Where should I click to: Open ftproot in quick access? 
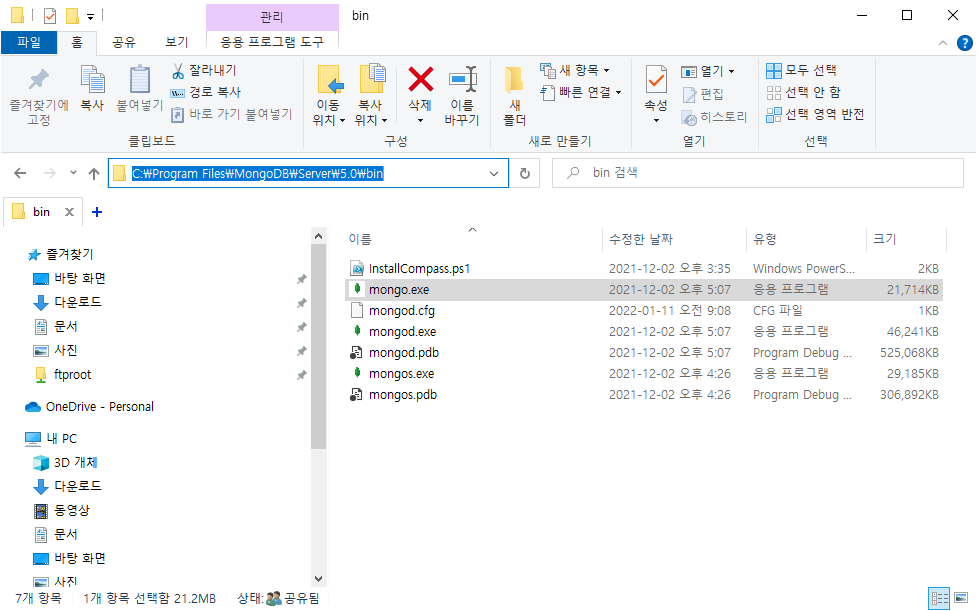pos(72,374)
